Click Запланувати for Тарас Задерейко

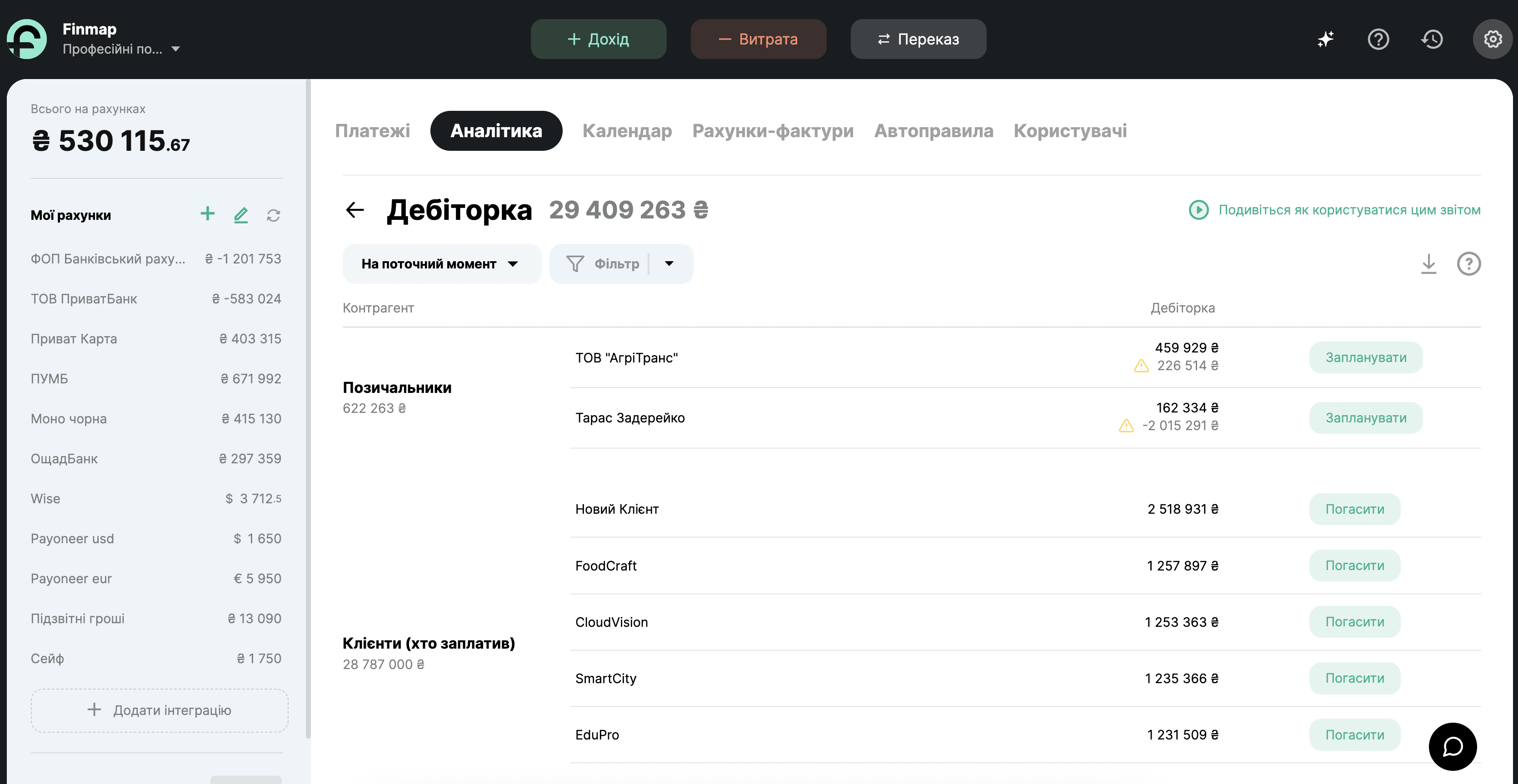1366,417
